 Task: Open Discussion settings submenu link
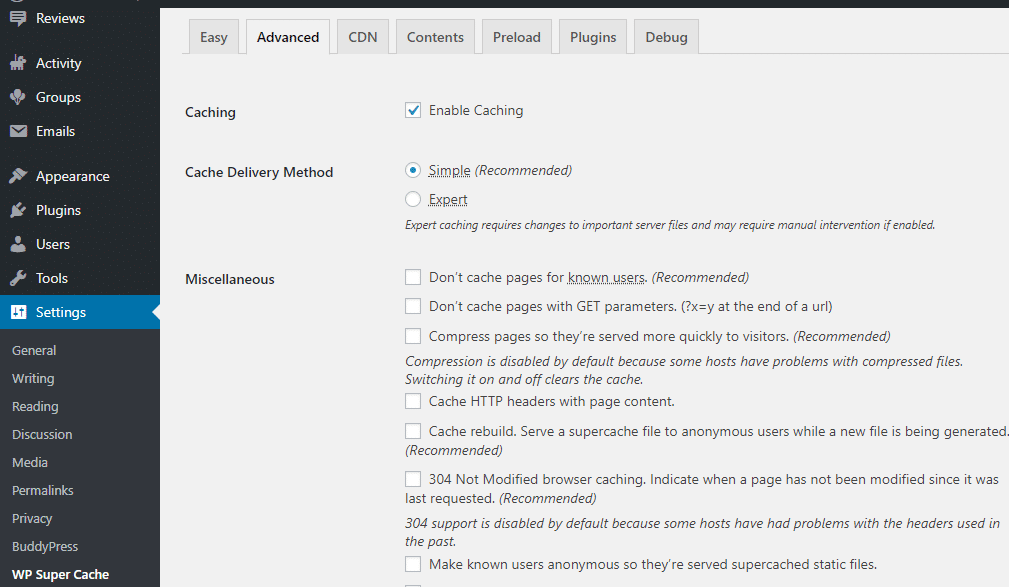(x=42, y=434)
